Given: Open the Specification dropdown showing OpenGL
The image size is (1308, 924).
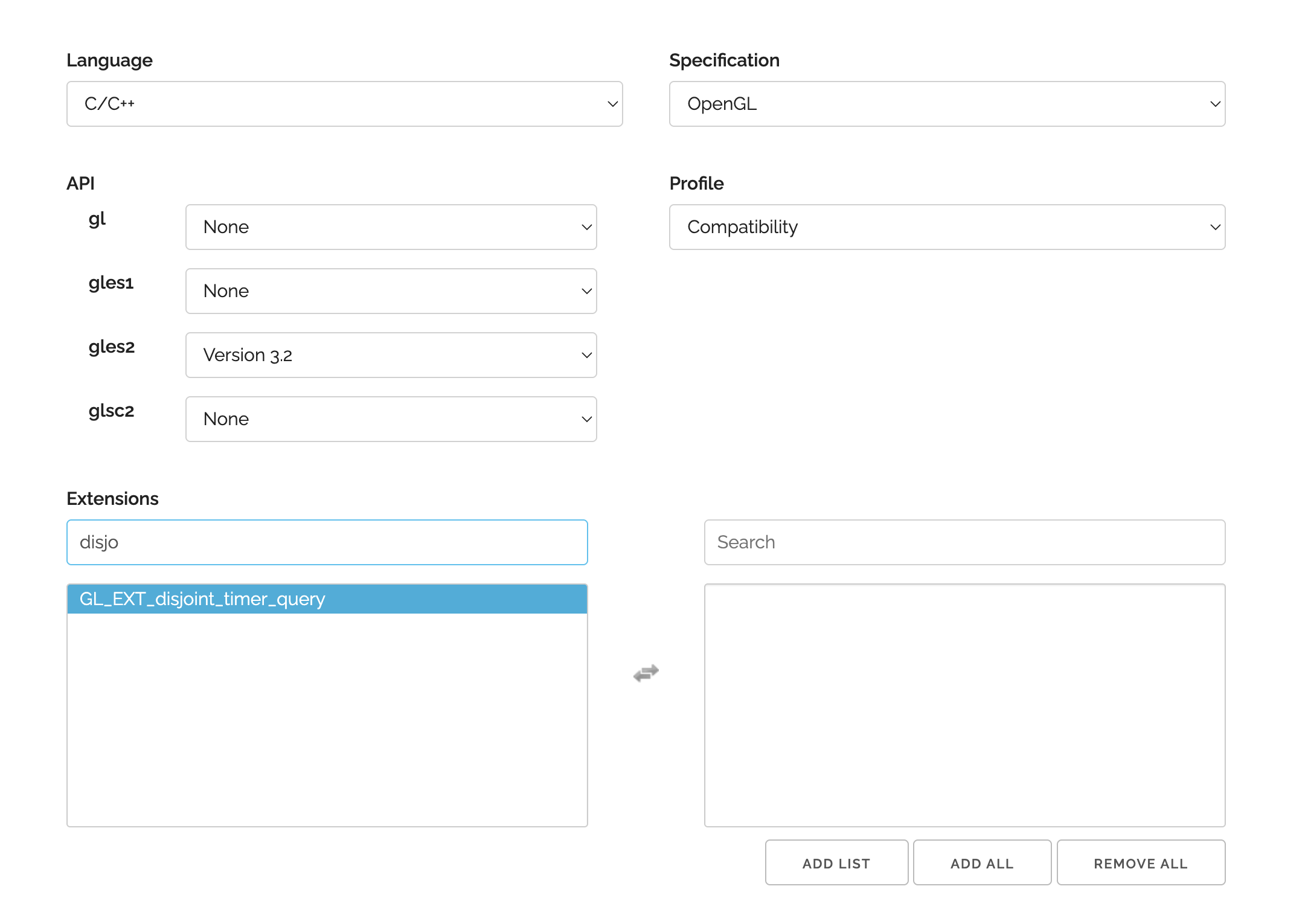Looking at the screenshot, I should (946, 104).
